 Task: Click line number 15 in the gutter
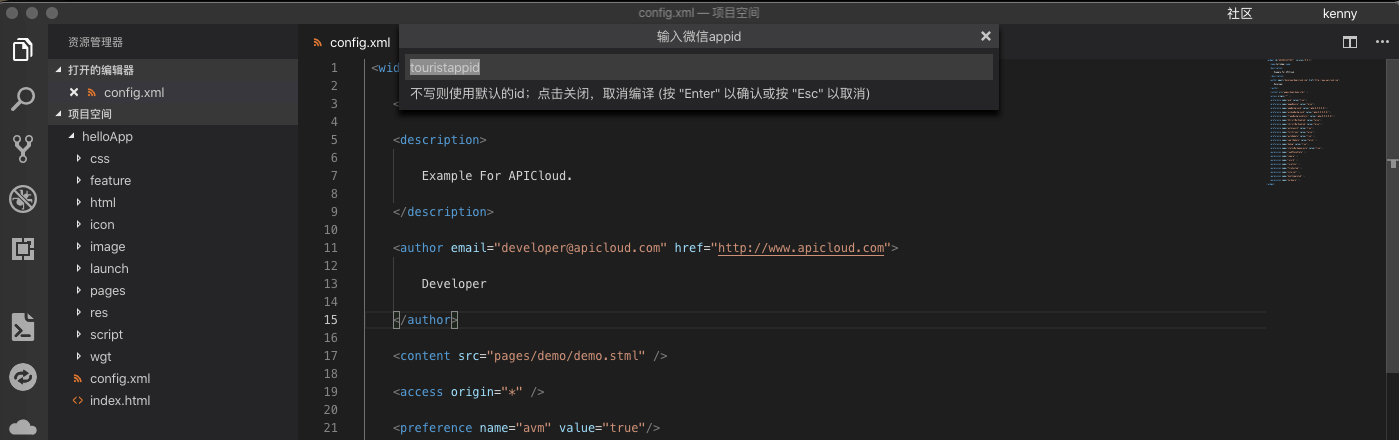(x=331, y=320)
